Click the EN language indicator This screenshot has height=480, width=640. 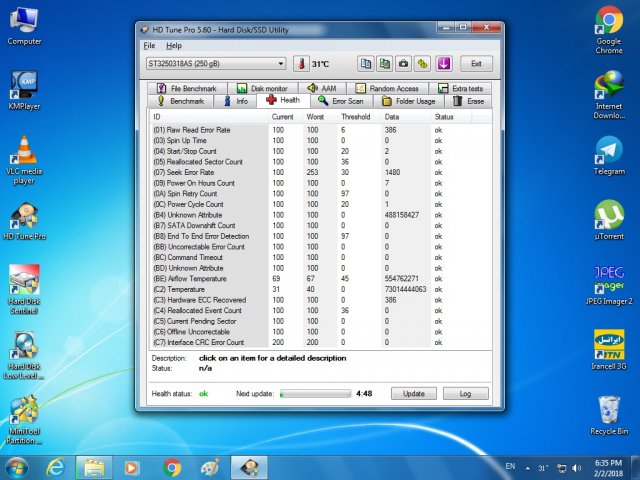point(510,466)
